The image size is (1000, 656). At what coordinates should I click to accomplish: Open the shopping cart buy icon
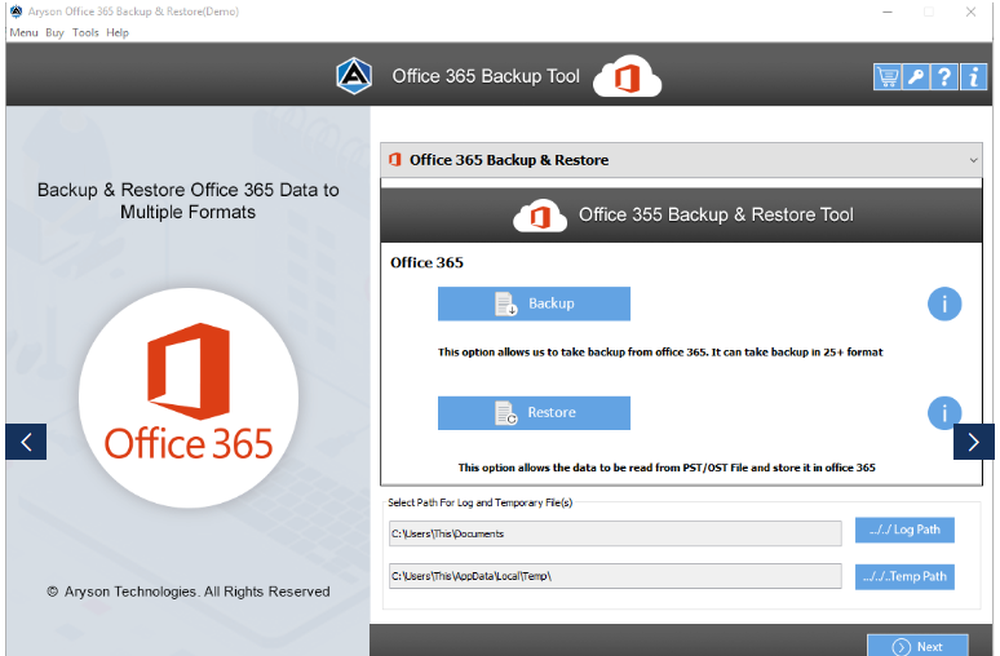(887, 77)
